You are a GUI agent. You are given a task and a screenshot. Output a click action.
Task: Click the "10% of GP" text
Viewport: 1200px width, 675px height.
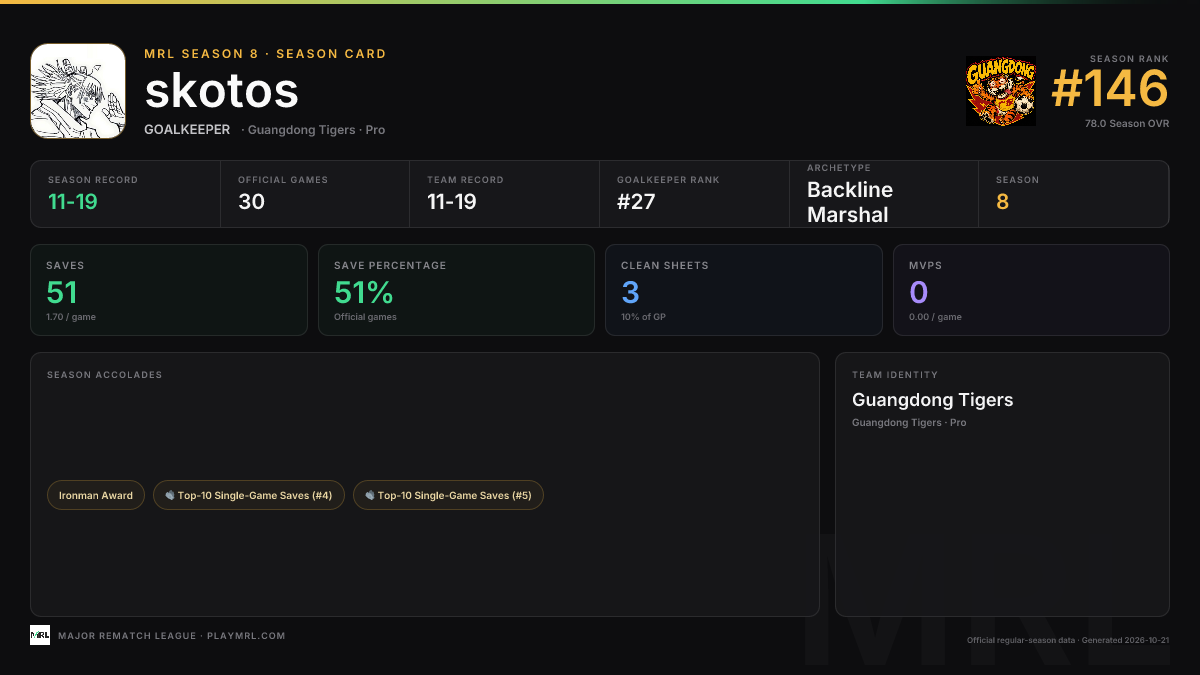[644, 317]
